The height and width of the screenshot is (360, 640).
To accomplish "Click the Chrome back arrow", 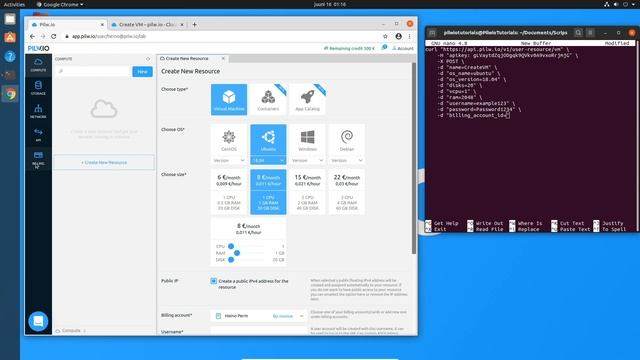I will coord(32,36).
